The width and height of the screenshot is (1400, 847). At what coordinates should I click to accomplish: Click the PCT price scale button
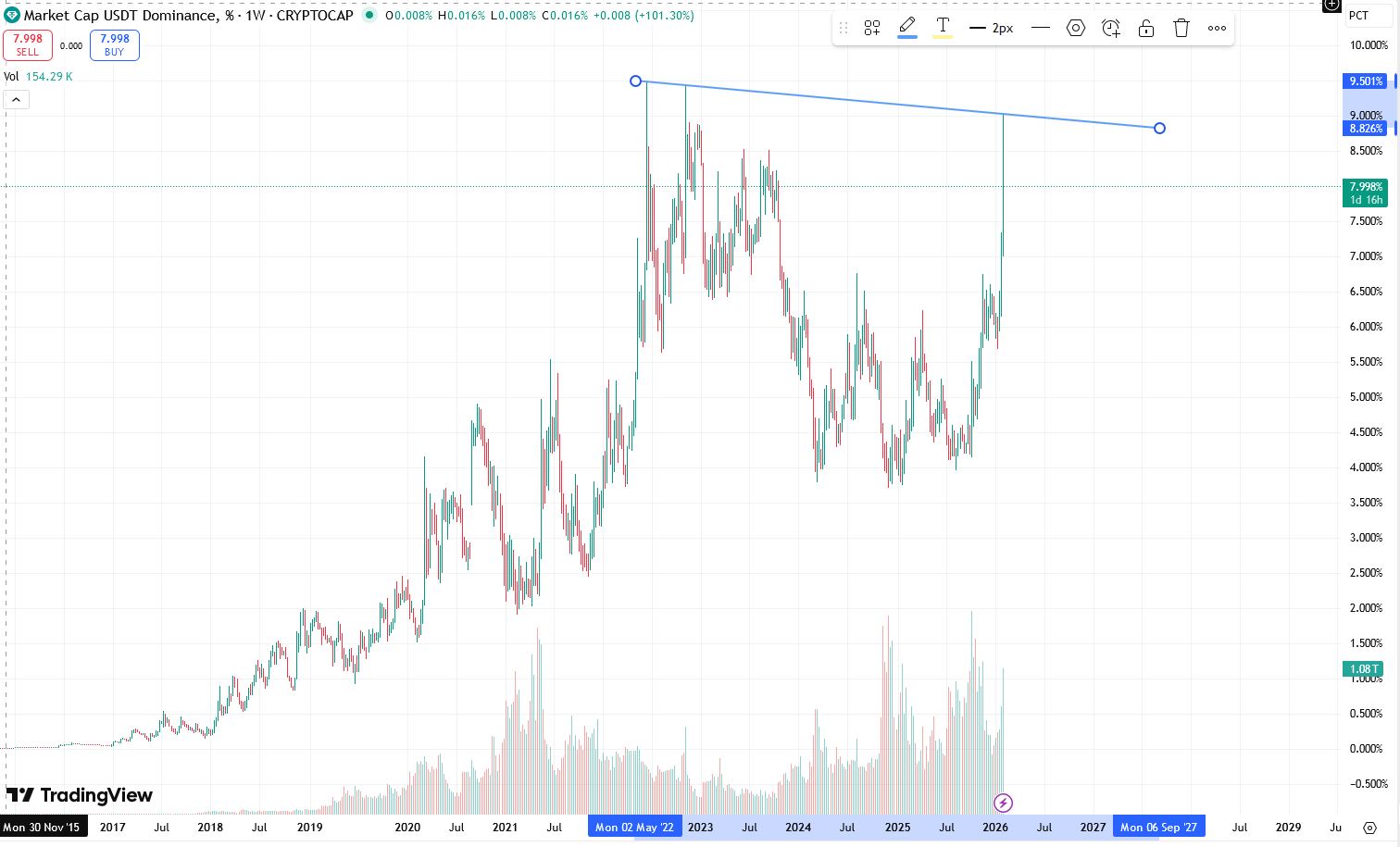pos(1358,15)
